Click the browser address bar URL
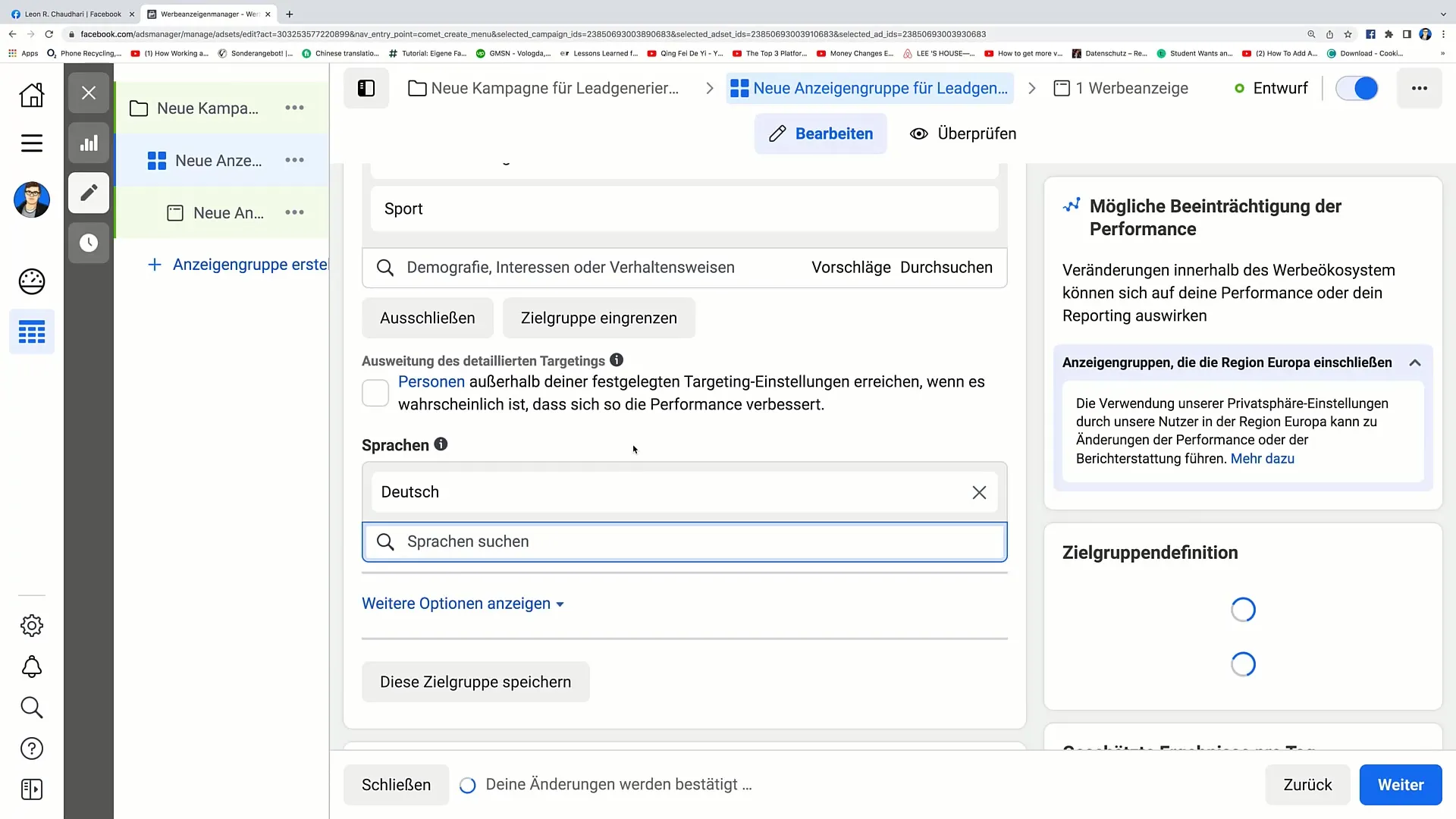The image size is (1456, 819). tap(533, 34)
